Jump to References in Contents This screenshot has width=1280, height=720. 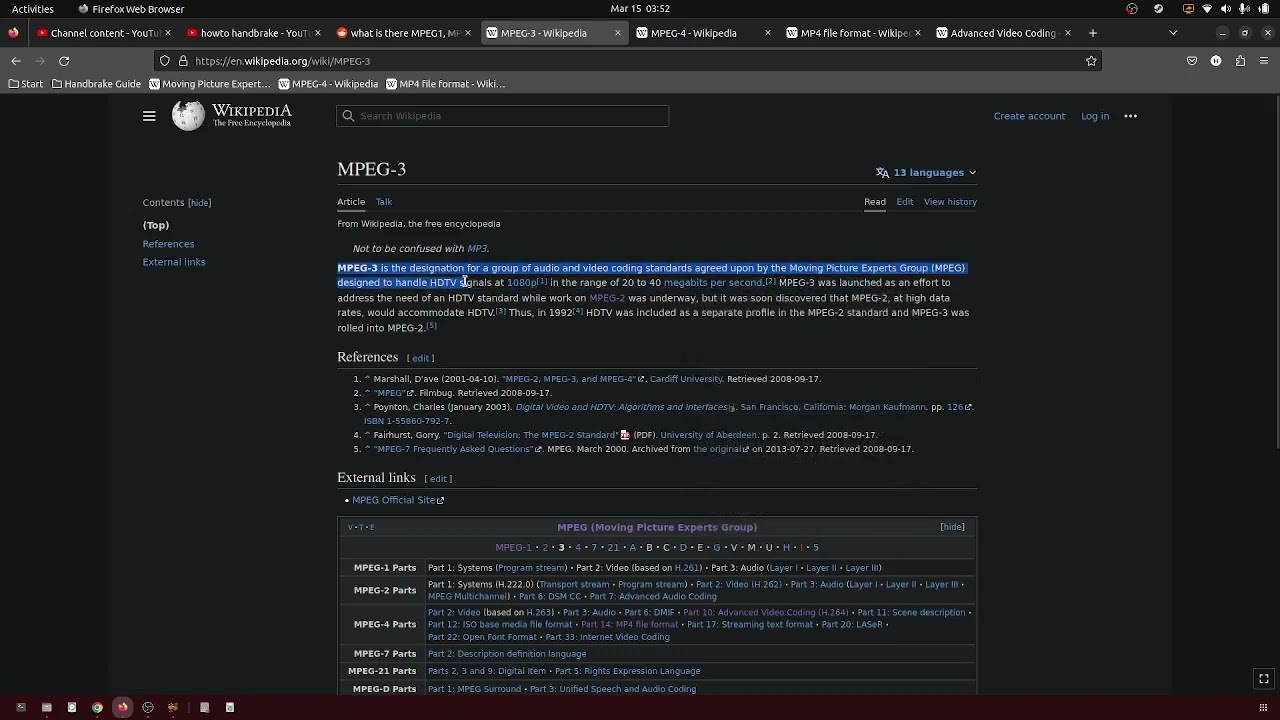[168, 244]
